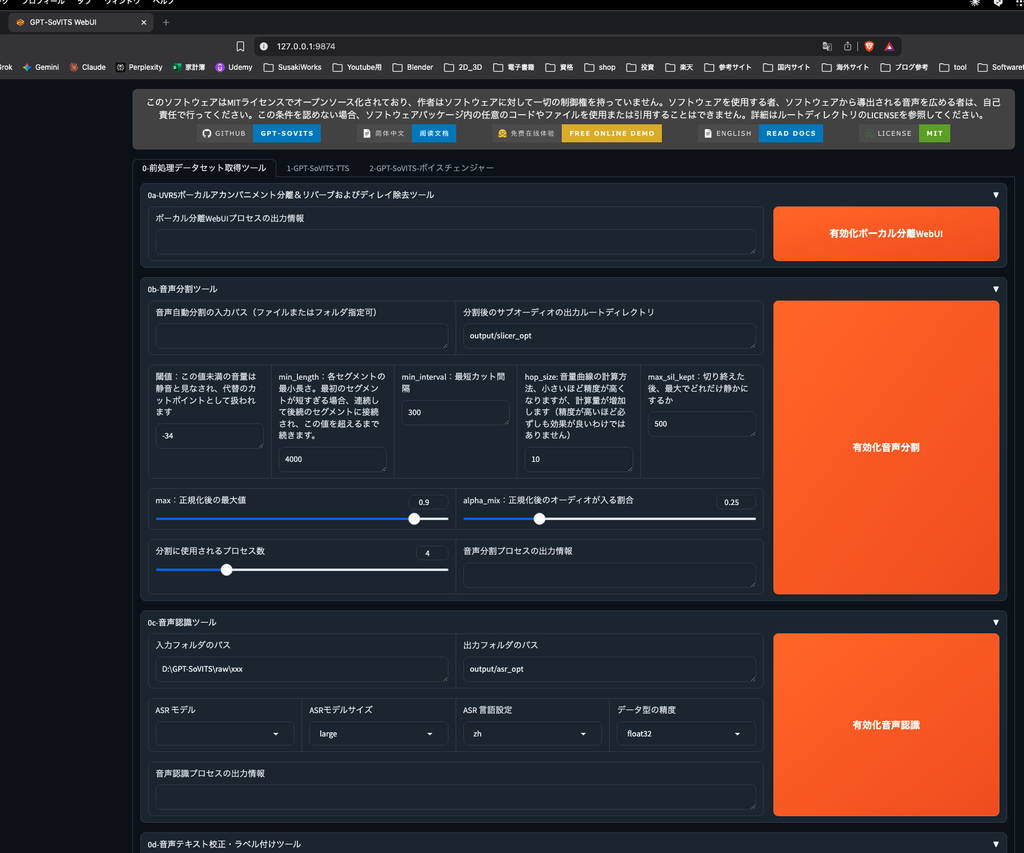Viewport: 1024px width, 853px height.
Task: Adjust the 分割に使用されるプロセス数 slider
Action: click(x=227, y=570)
